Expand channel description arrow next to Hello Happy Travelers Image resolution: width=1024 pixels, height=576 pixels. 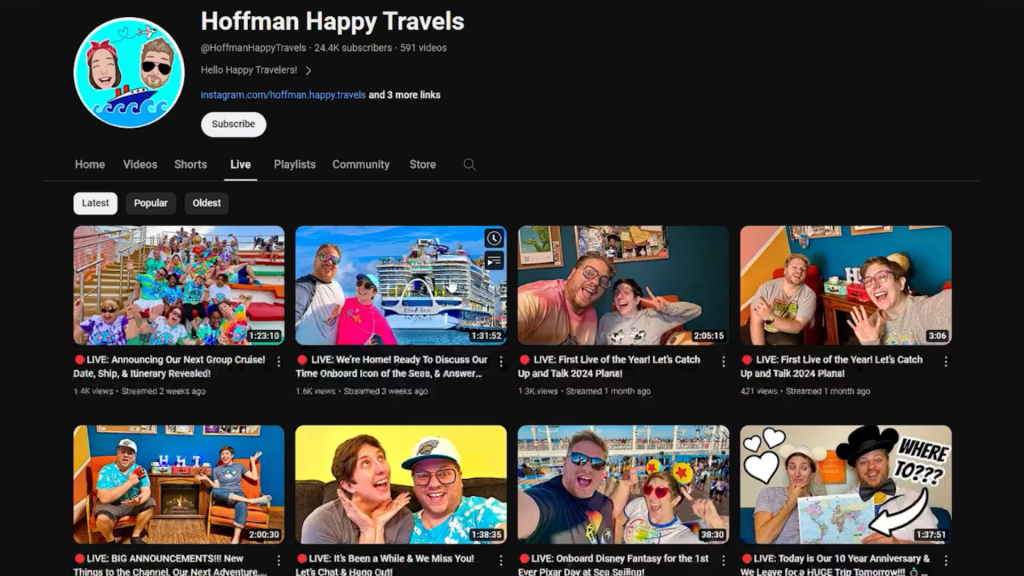coord(308,71)
